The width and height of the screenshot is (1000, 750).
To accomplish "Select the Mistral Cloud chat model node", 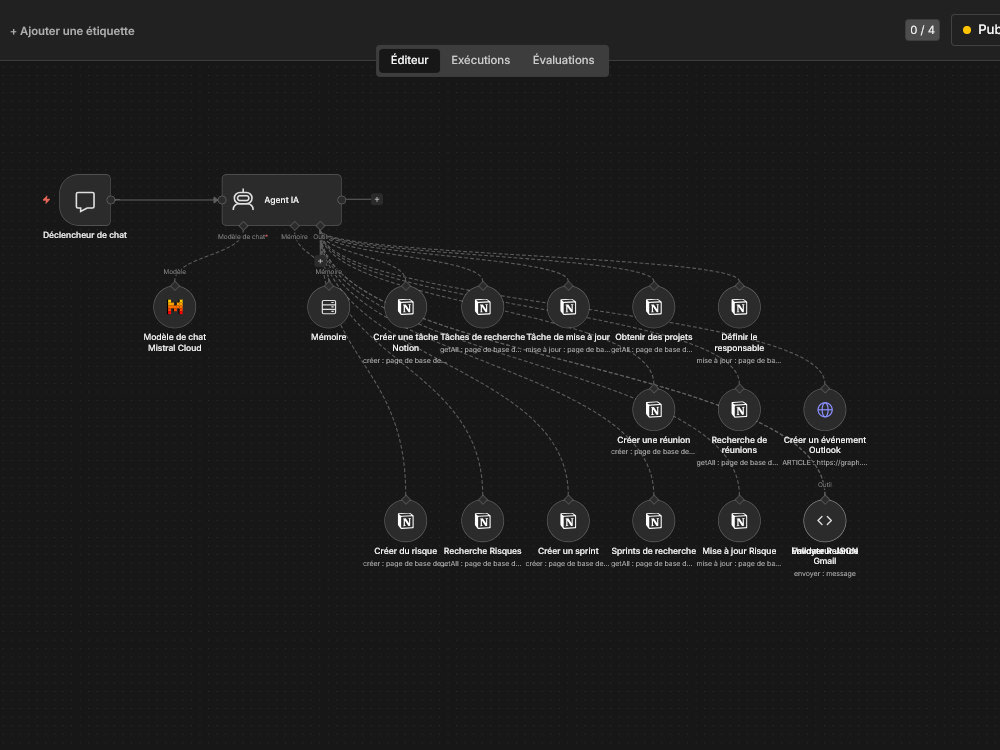I will 175,307.
